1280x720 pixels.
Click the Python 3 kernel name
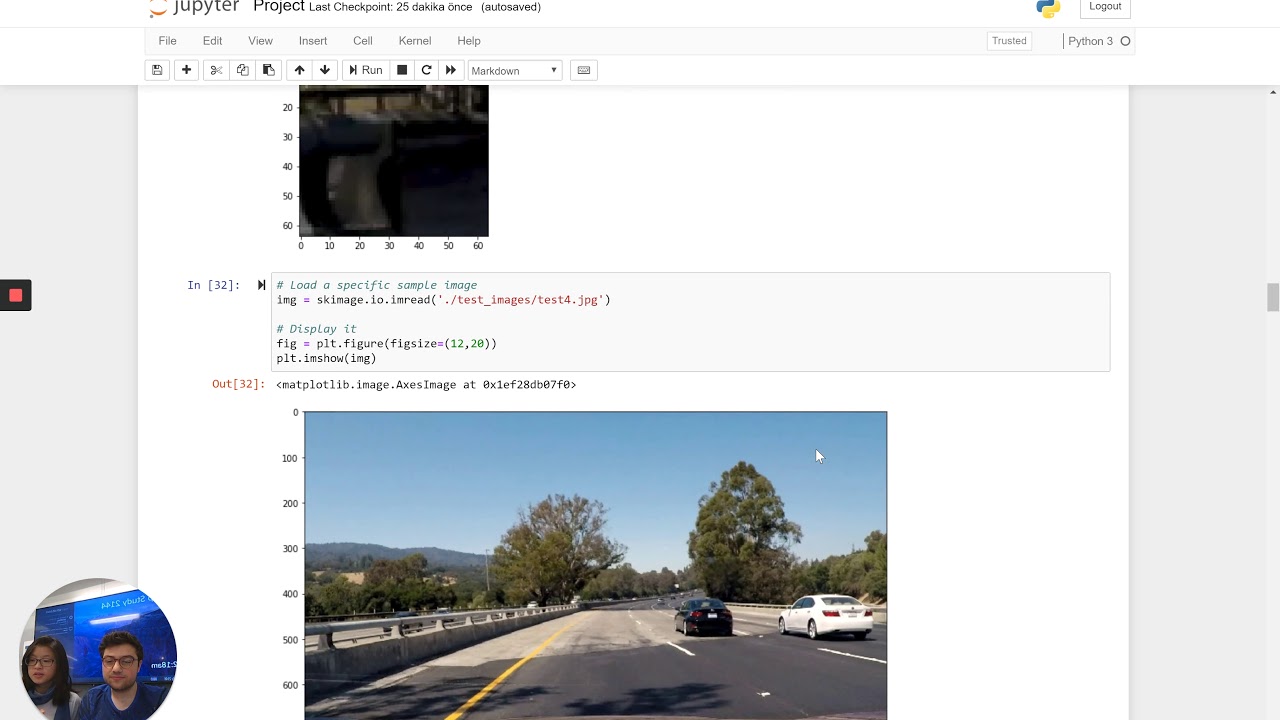[1090, 41]
